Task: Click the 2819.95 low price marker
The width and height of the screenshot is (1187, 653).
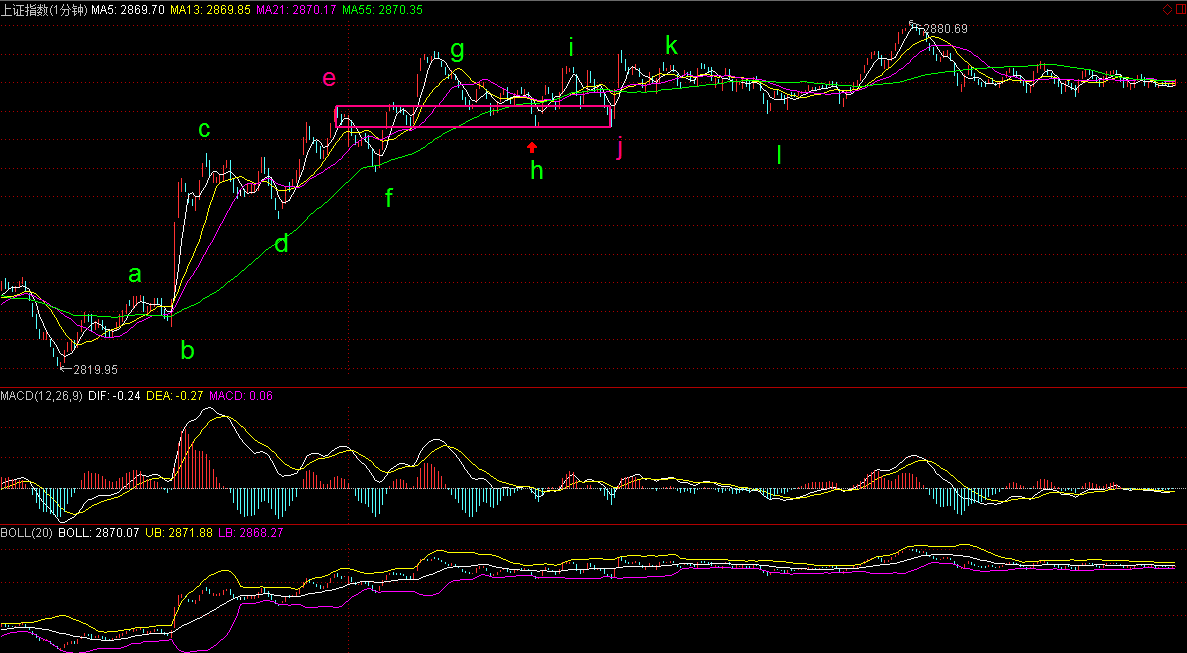Action: point(95,370)
